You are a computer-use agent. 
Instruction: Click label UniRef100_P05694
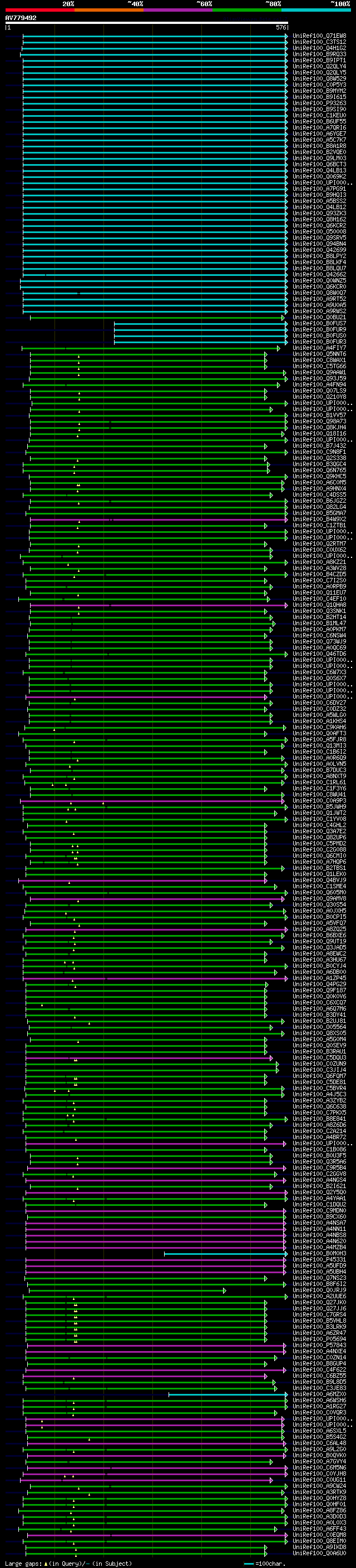coord(319,1338)
